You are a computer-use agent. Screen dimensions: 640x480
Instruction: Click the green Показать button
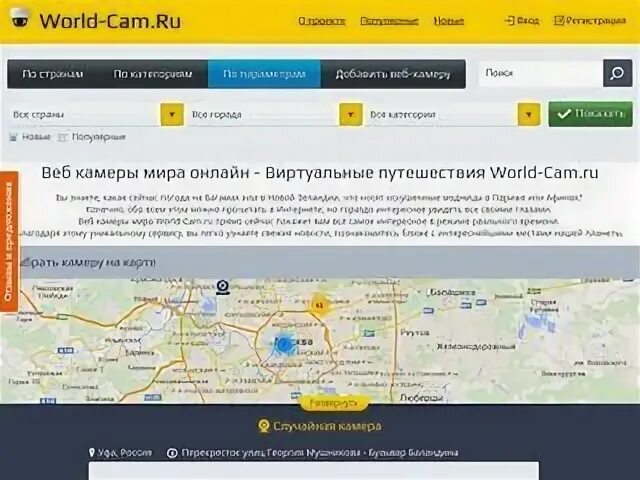pos(590,114)
